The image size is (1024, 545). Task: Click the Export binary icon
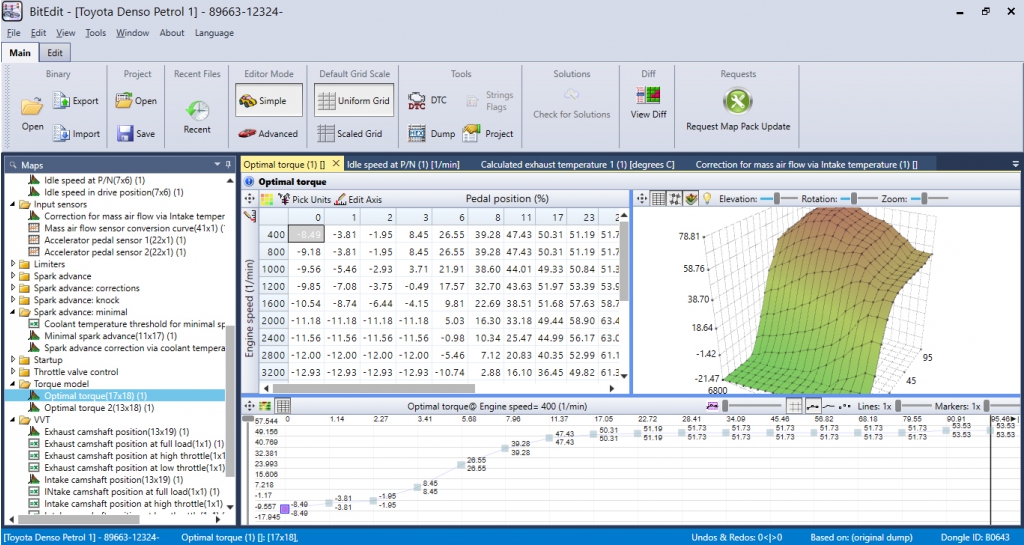[61, 101]
